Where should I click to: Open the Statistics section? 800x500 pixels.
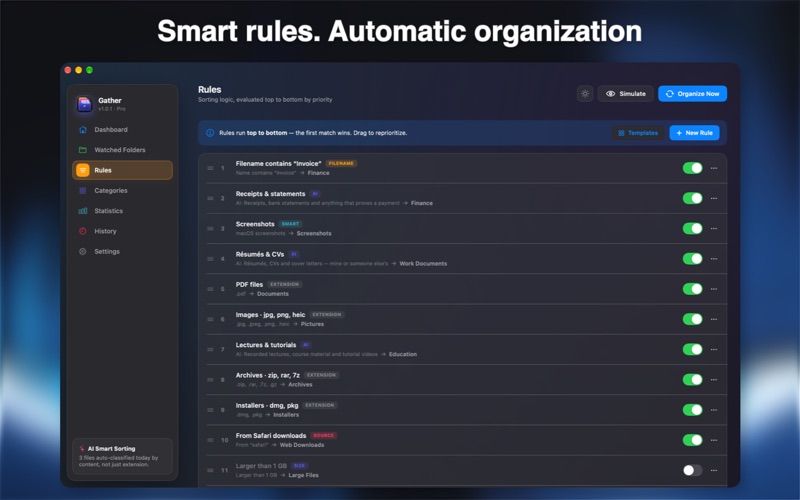point(122,211)
